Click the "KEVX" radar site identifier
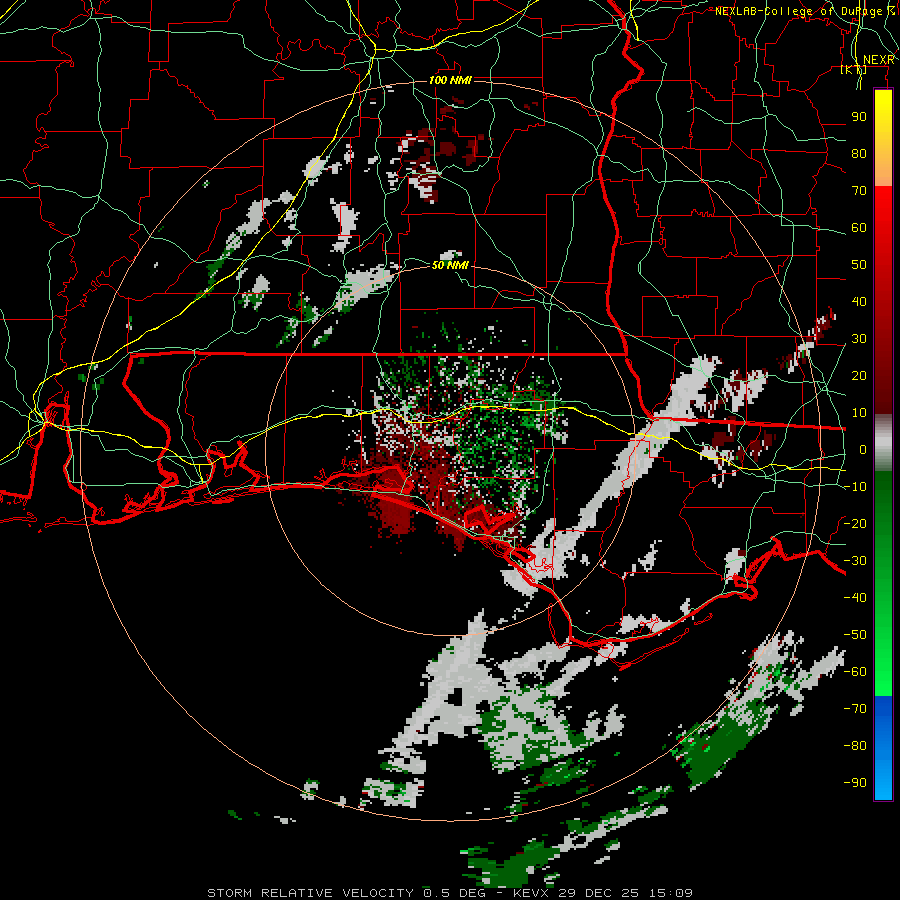This screenshot has height=900, width=900. (x=532, y=893)
